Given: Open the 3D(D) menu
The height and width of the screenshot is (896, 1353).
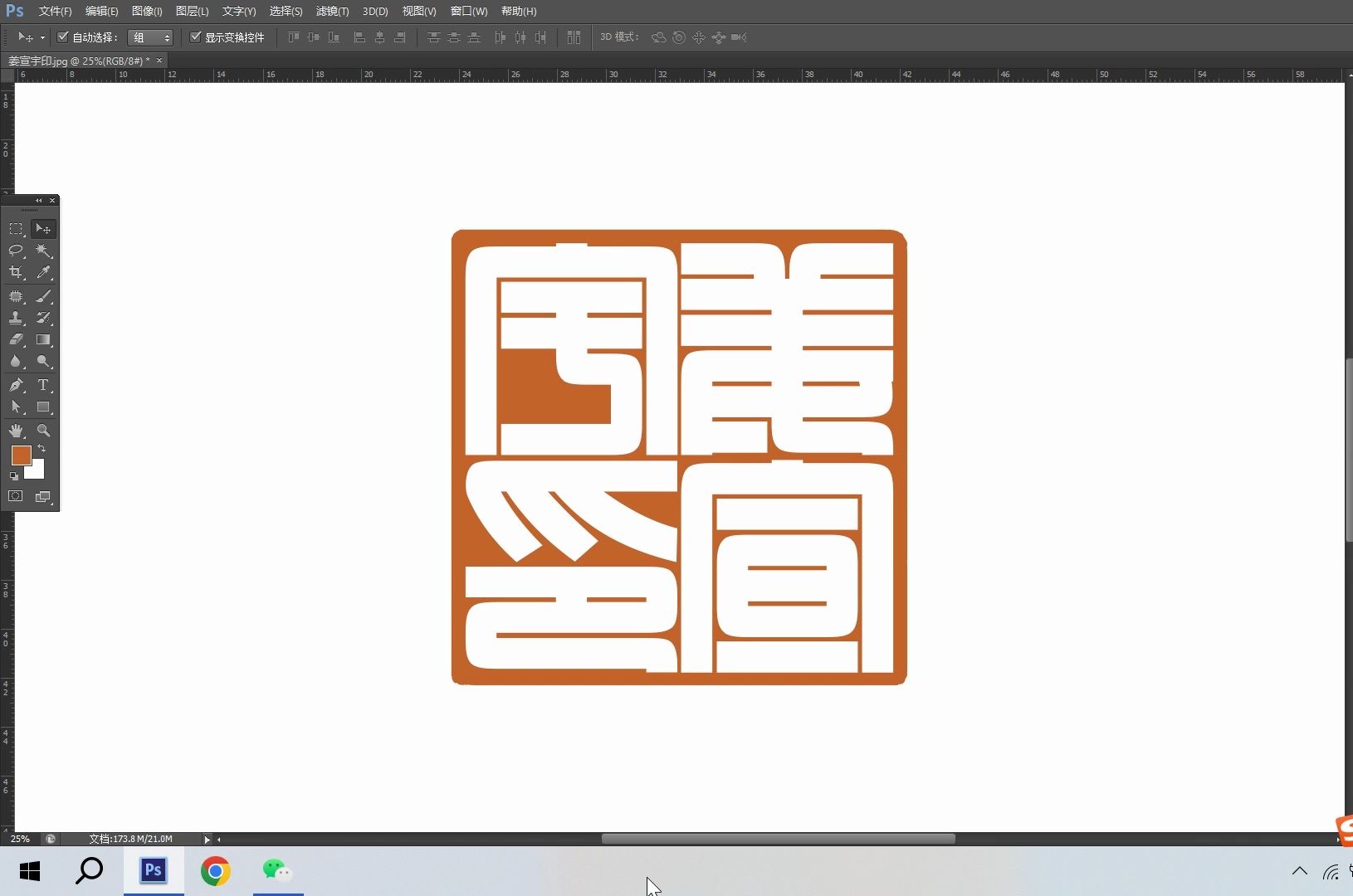Looking at the screenshot, I should tap(375, 11).
